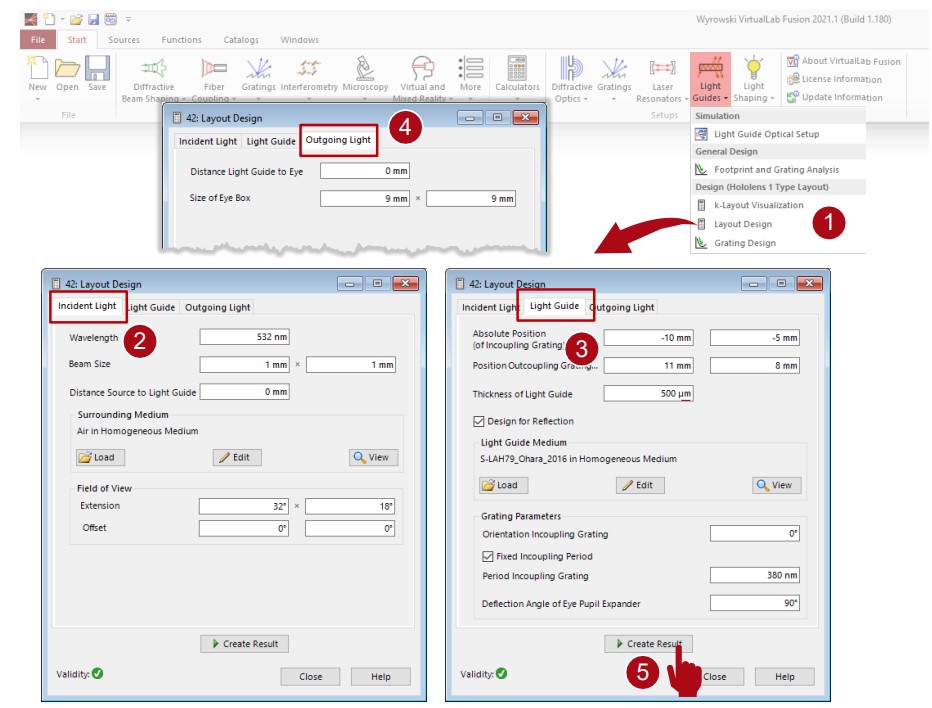Click Period Incoupling Grating 380 nm field
The height and width of the screenshot is (708, 932).
(754, 575)
